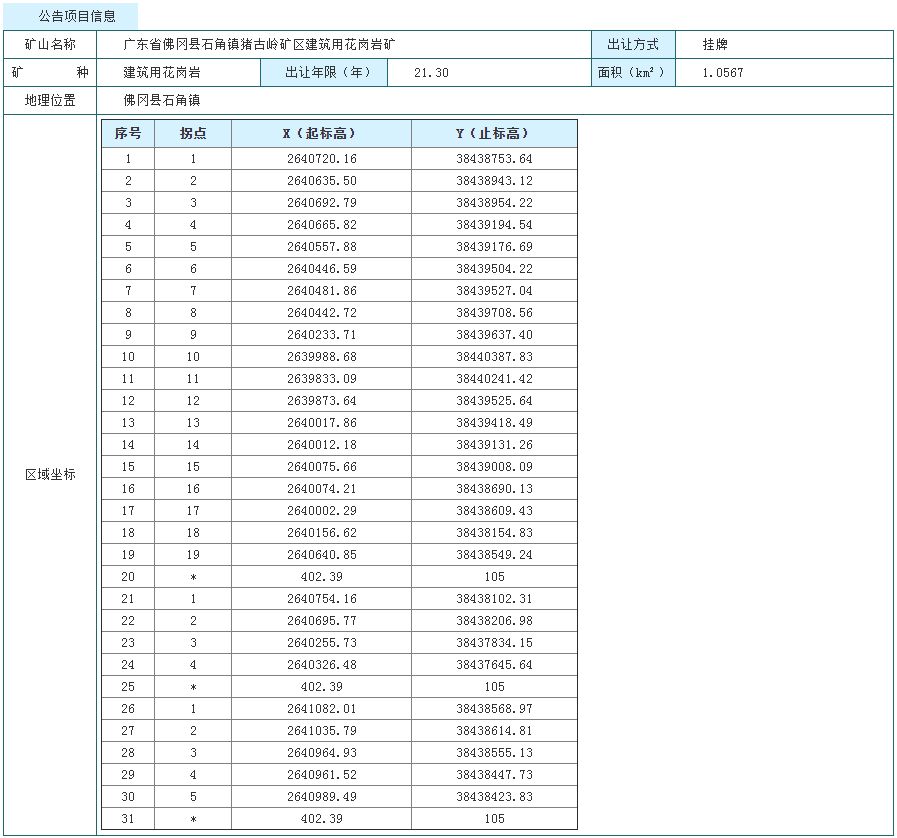Click the 序号 column header
897x838 pixels.
tap(128, 134)
